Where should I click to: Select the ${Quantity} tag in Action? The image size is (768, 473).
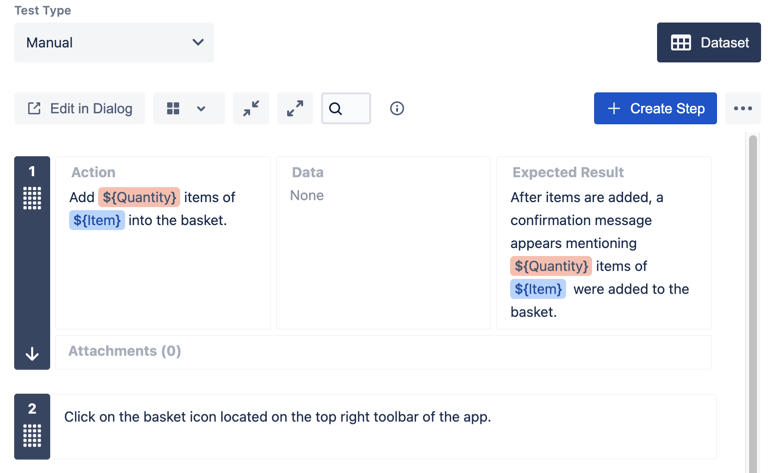(x=139, y=197)
